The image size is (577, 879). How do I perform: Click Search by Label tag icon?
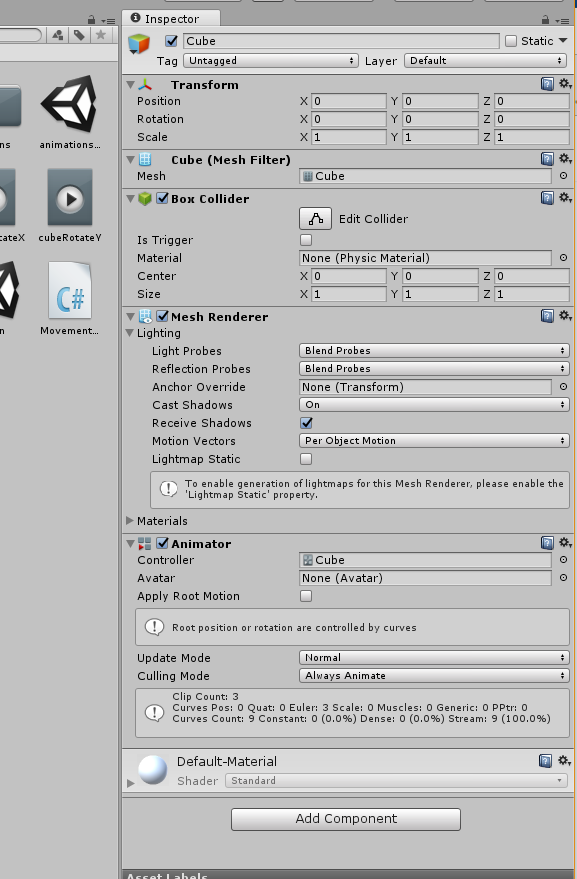tap(79, 35)
